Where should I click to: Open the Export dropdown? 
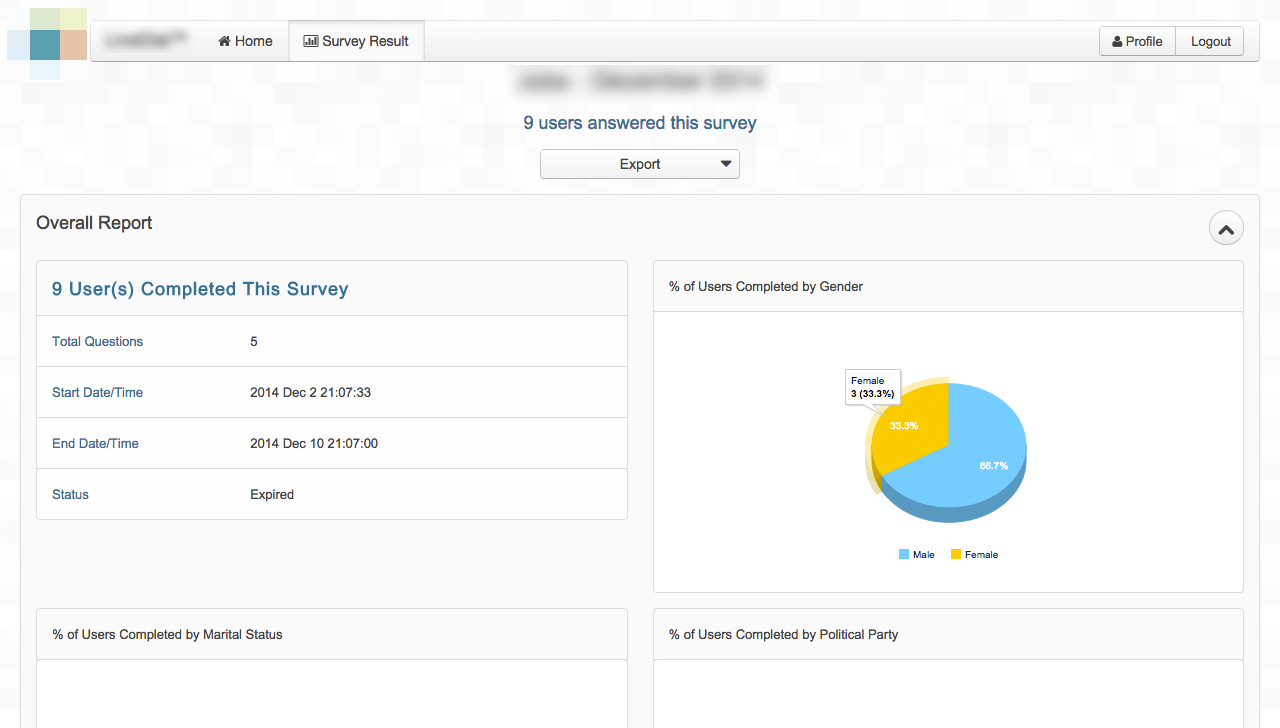639,164
